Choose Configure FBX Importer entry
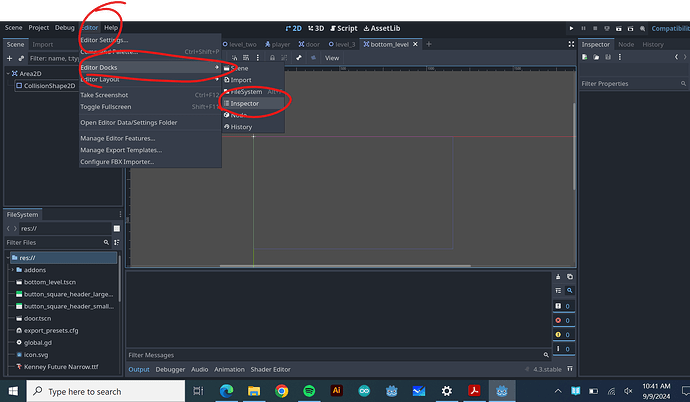The width and height of the screenshot is (690, 402). point(150,162)
